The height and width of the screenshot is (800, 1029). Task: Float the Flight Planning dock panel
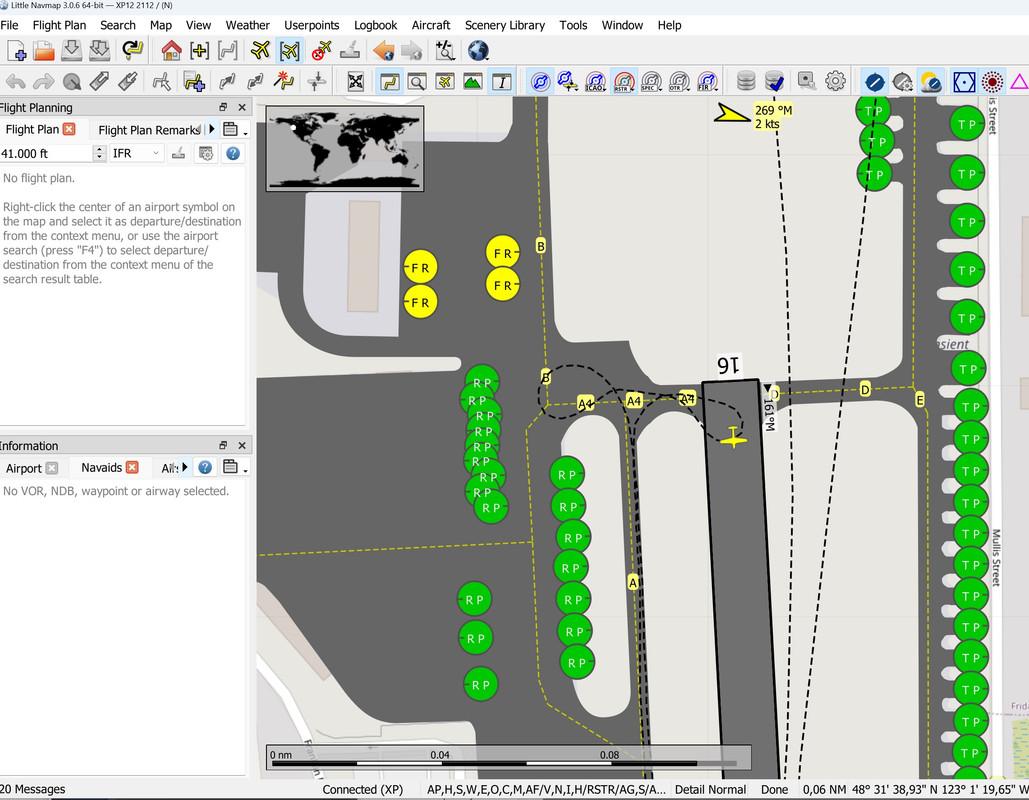tap(223, 107)
